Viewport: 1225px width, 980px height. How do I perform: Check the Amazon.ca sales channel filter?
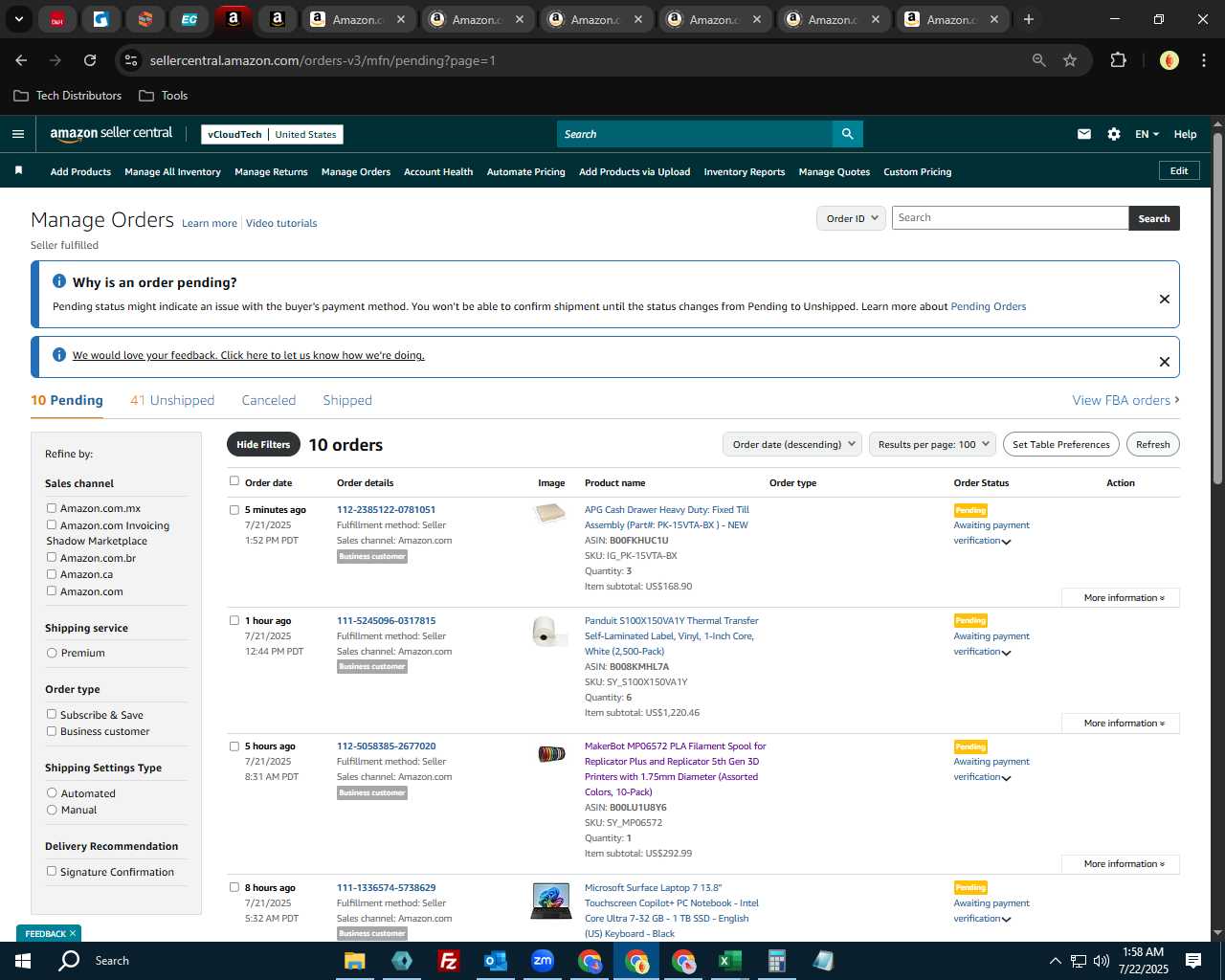[52, 574]
